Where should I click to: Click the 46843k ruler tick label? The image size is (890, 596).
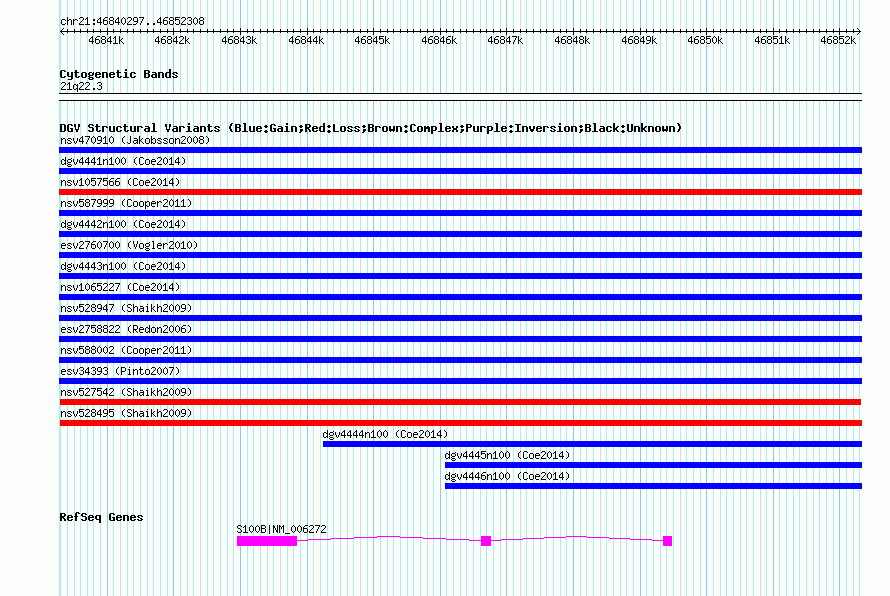(x=239, y=40)
